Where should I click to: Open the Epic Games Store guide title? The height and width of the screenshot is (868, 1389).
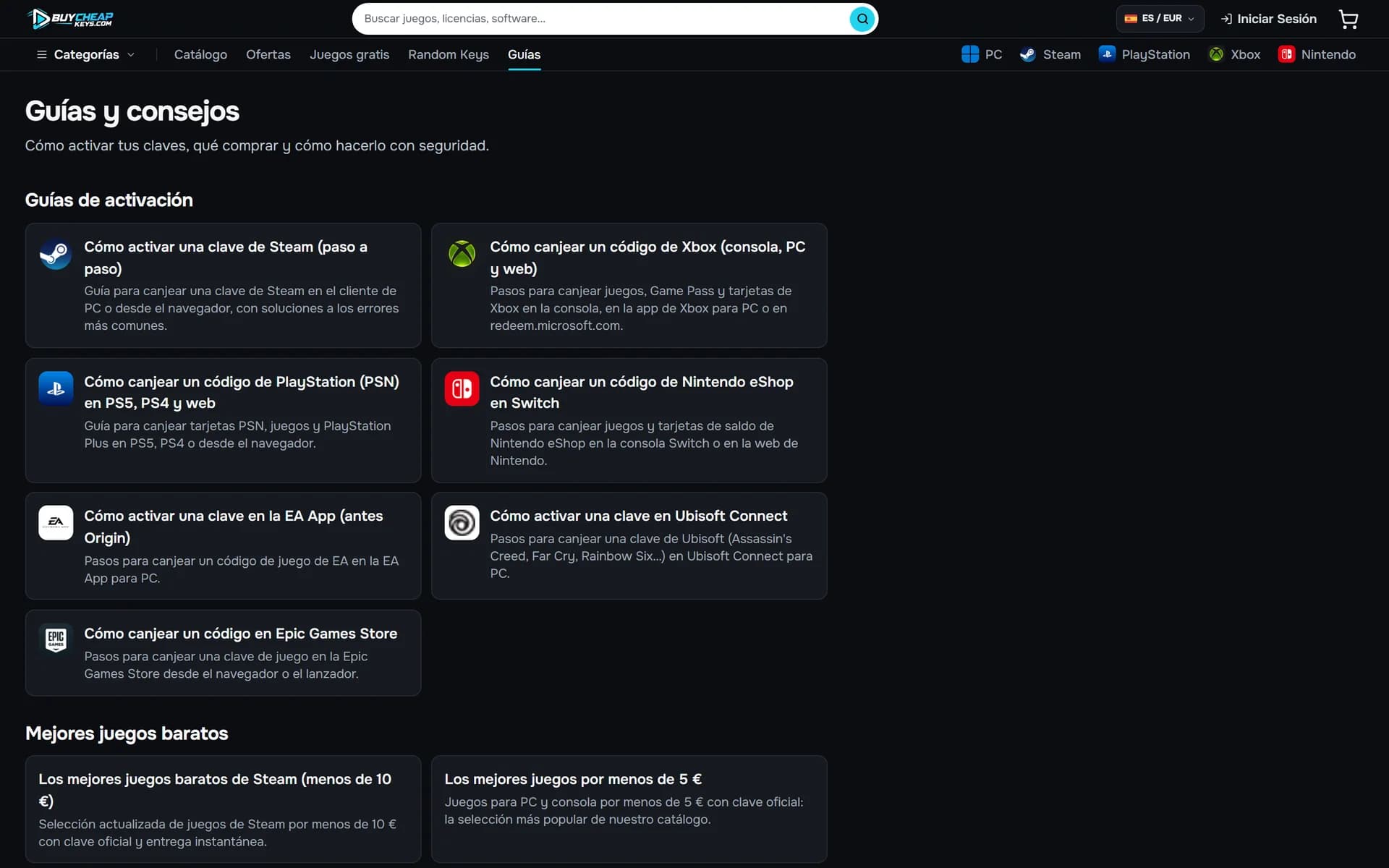[x=240, y=634]
